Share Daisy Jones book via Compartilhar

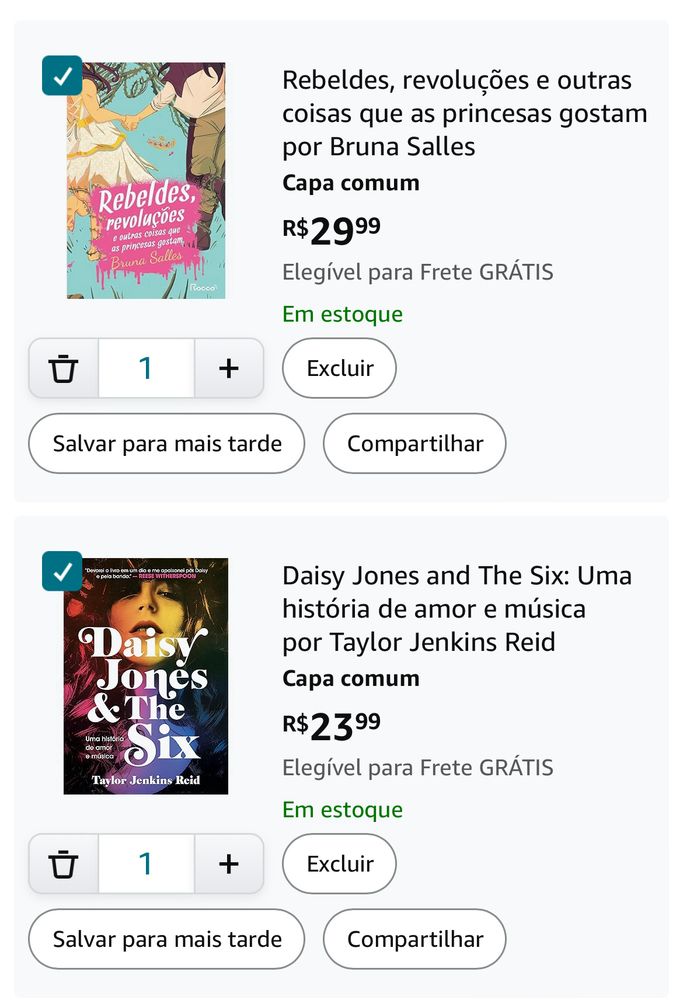click(x=415, y=939)
